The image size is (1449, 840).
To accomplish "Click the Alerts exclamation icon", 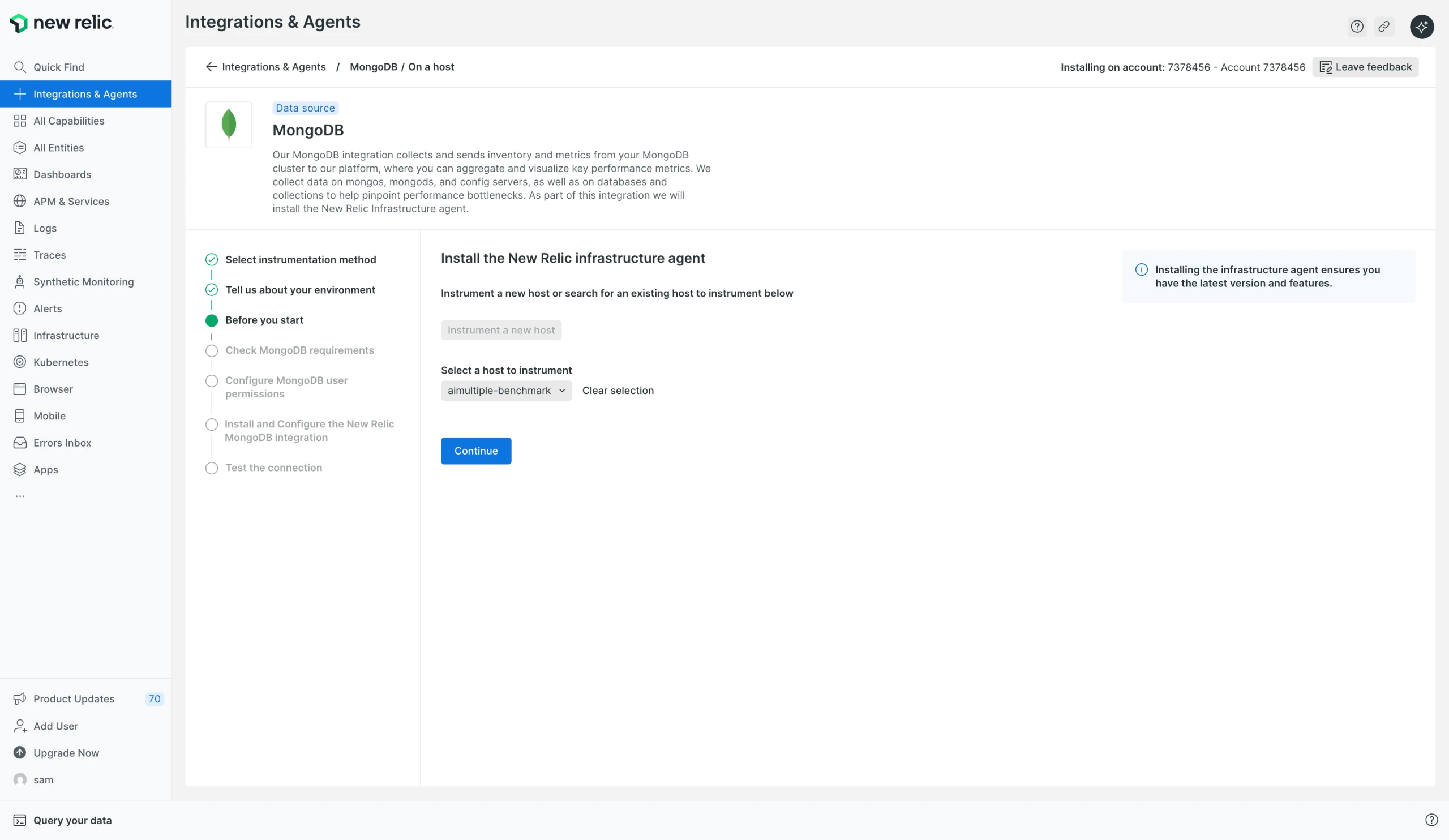I will coord(20,308).
